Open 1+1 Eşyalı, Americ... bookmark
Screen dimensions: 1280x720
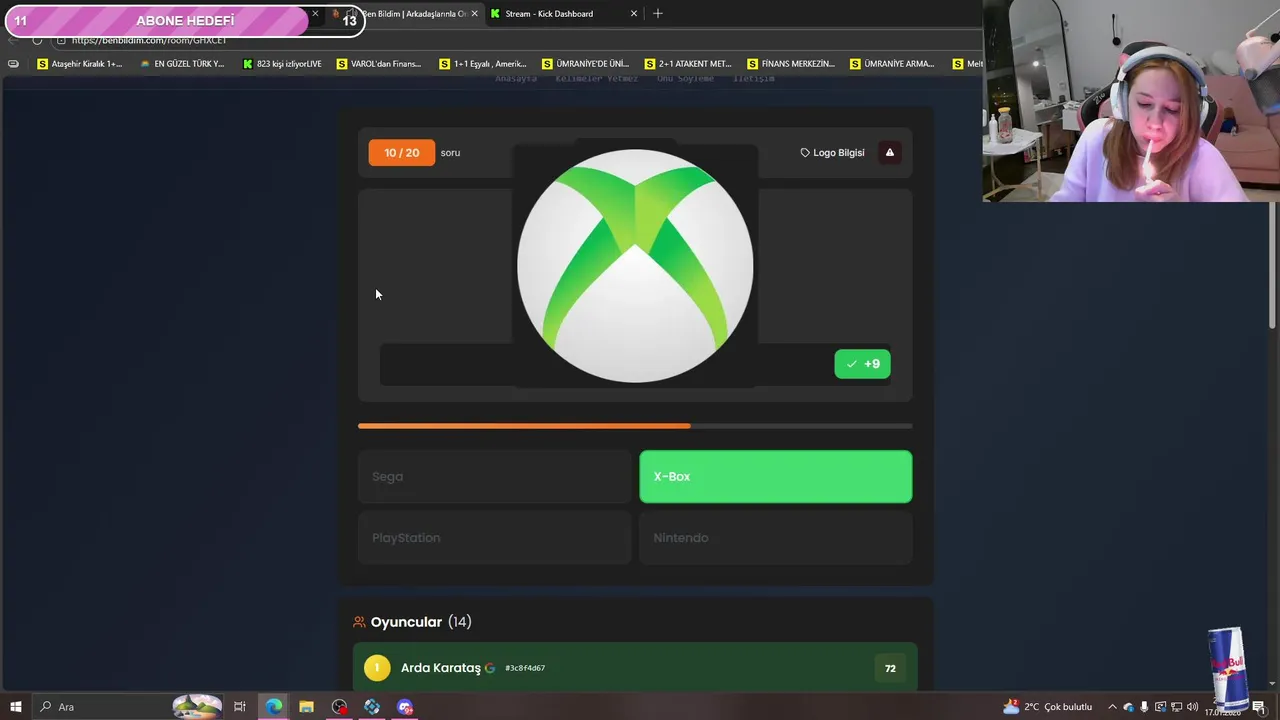coord(483,64)
